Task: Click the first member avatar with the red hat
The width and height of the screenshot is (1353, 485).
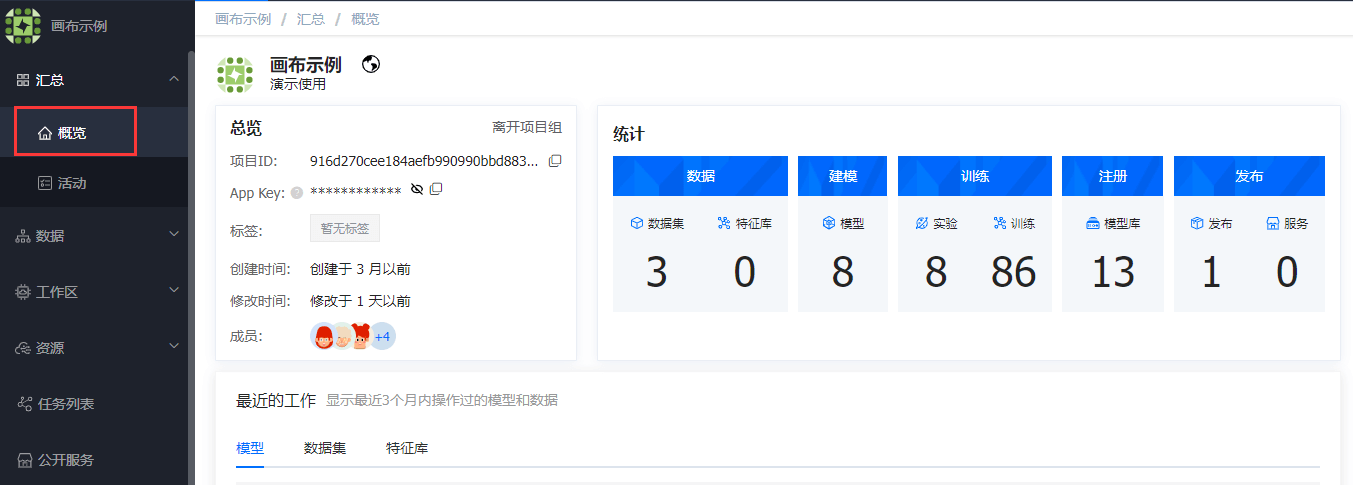Action: (324, 337)
